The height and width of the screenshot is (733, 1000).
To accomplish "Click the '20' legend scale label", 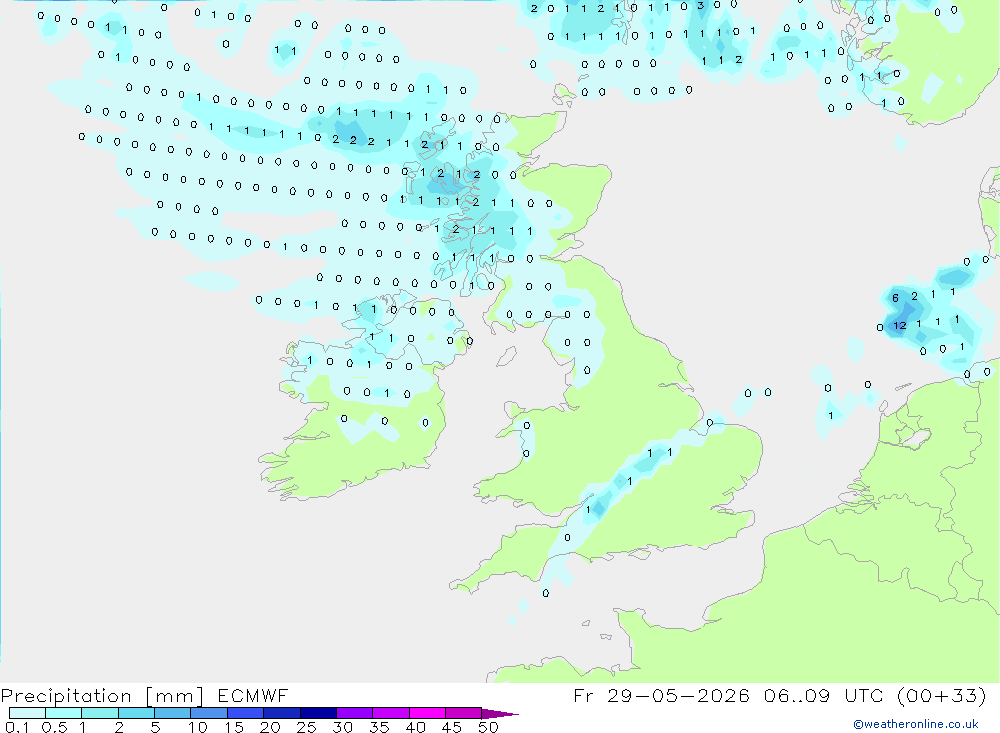I will [270, 727].
